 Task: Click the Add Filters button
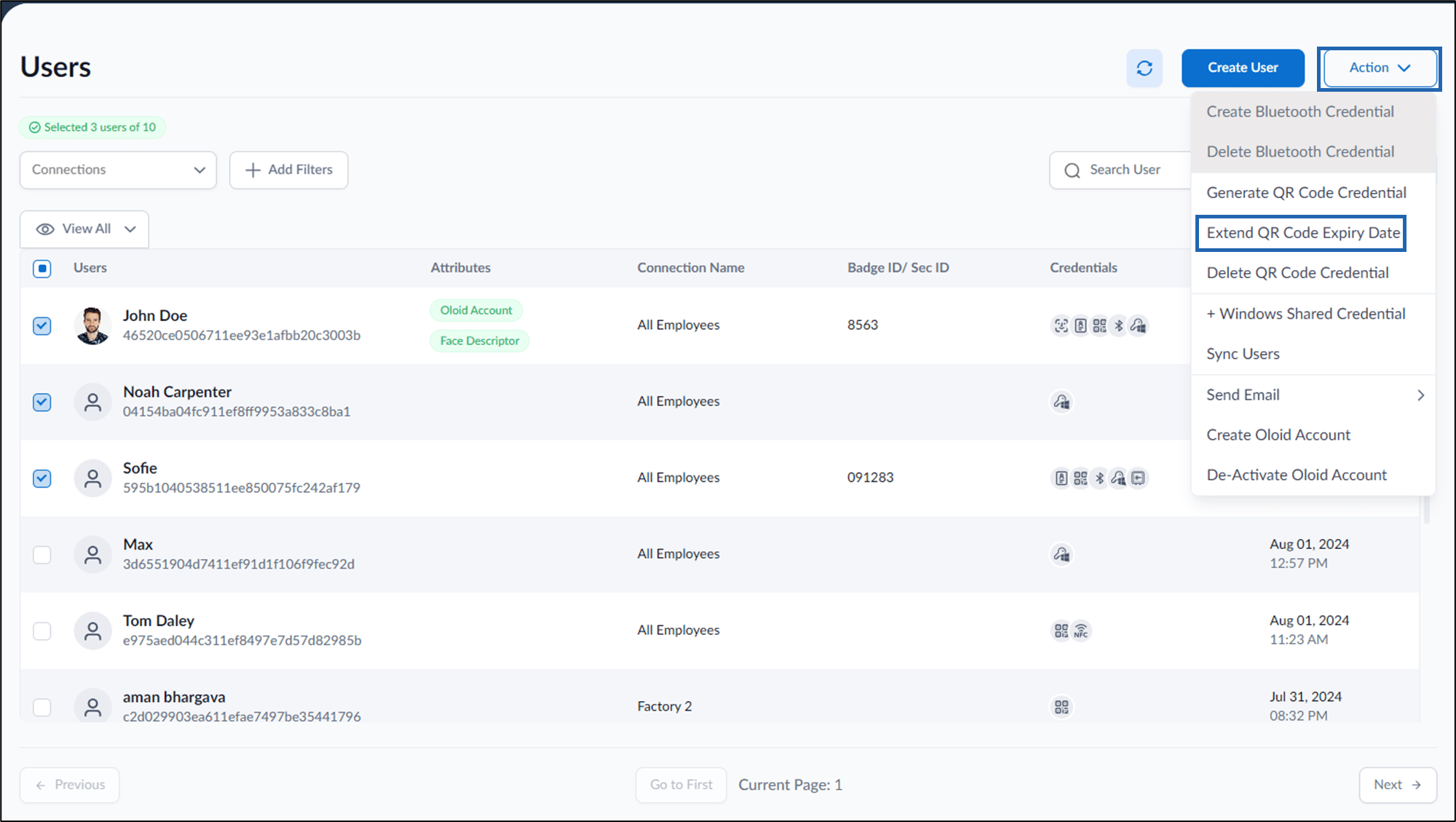coord(289,170)
